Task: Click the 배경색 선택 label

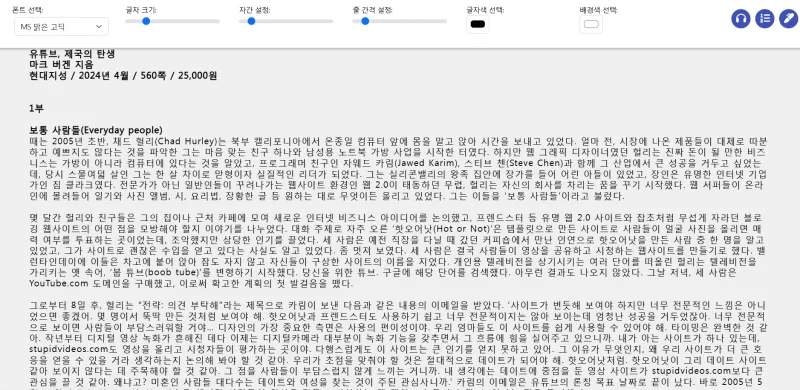Action: pos(598,10)
